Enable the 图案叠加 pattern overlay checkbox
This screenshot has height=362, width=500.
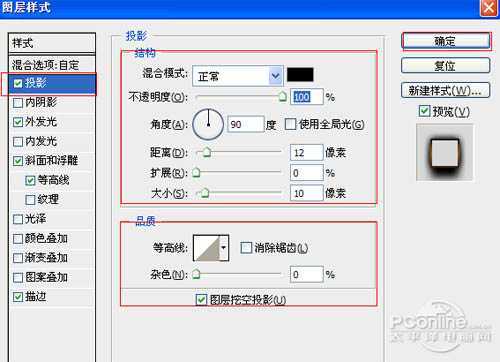(18, 277)
